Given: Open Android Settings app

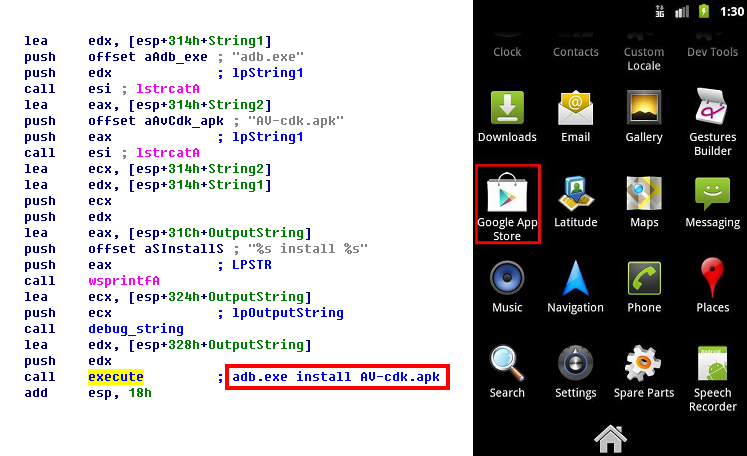Looking at the screenshot, I should [x=575, y=372].
